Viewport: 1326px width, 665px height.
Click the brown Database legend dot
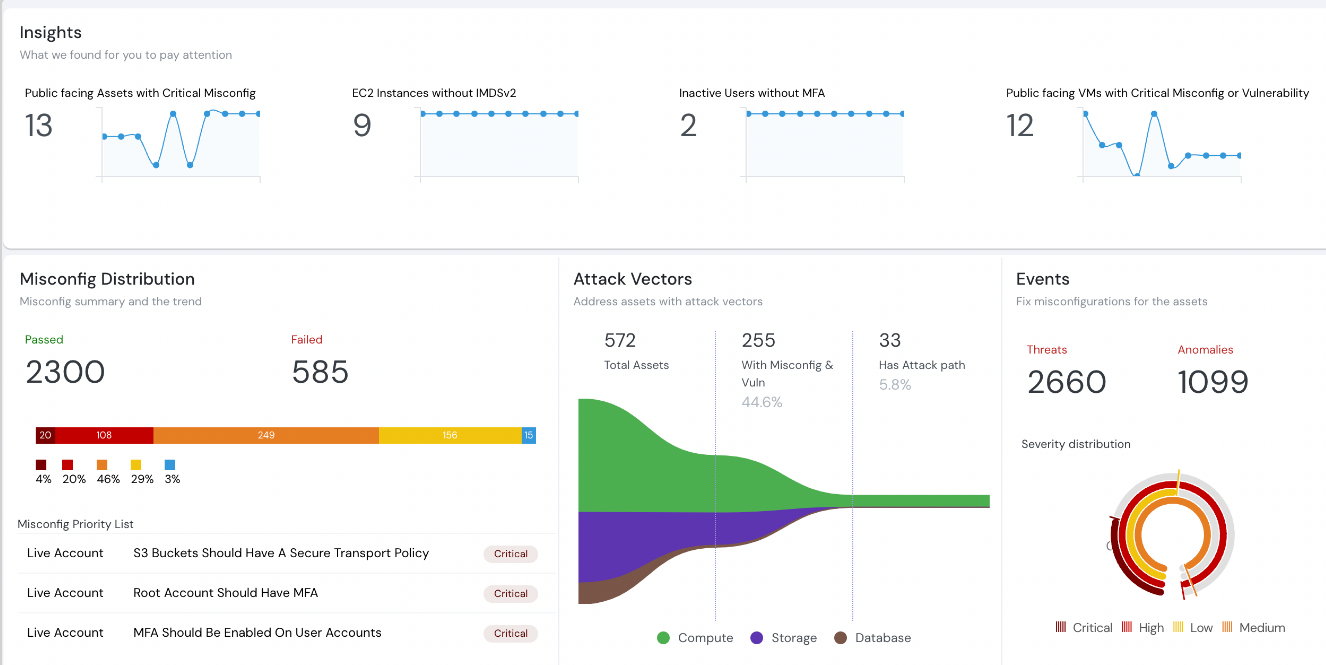click(x=841, y=638)
